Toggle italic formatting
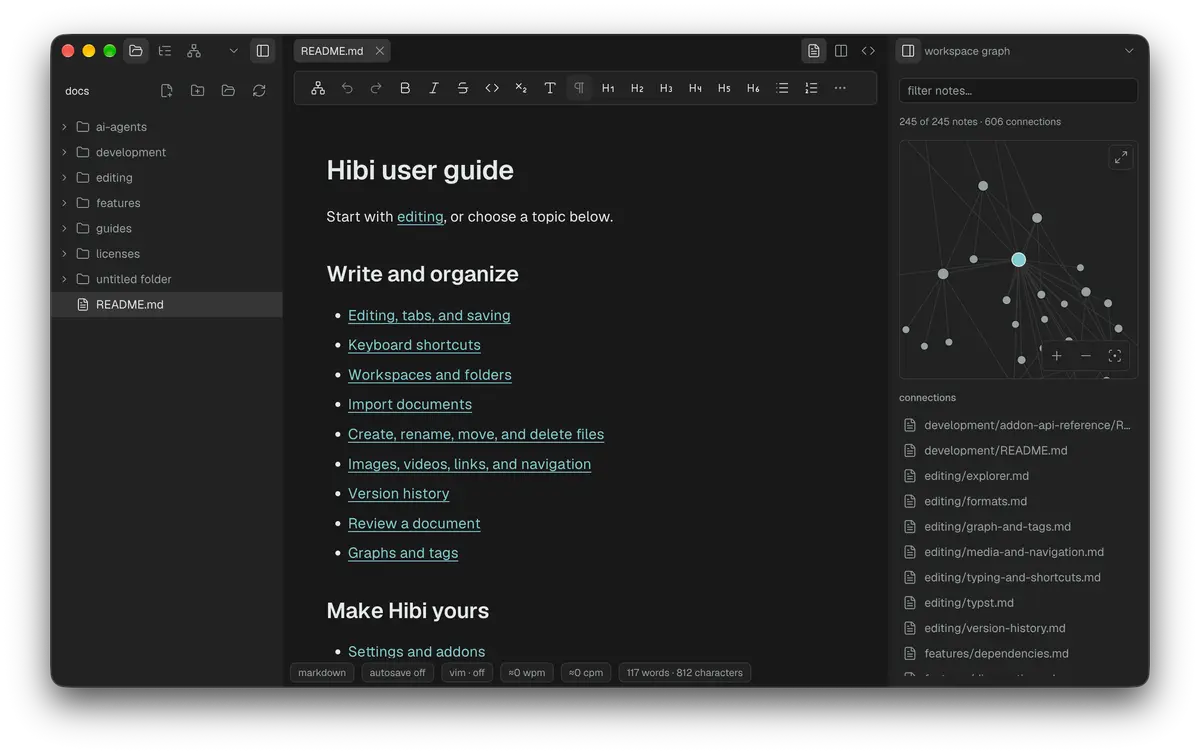The height and width of the screenshot is (754, 1200). coord(434,88)
